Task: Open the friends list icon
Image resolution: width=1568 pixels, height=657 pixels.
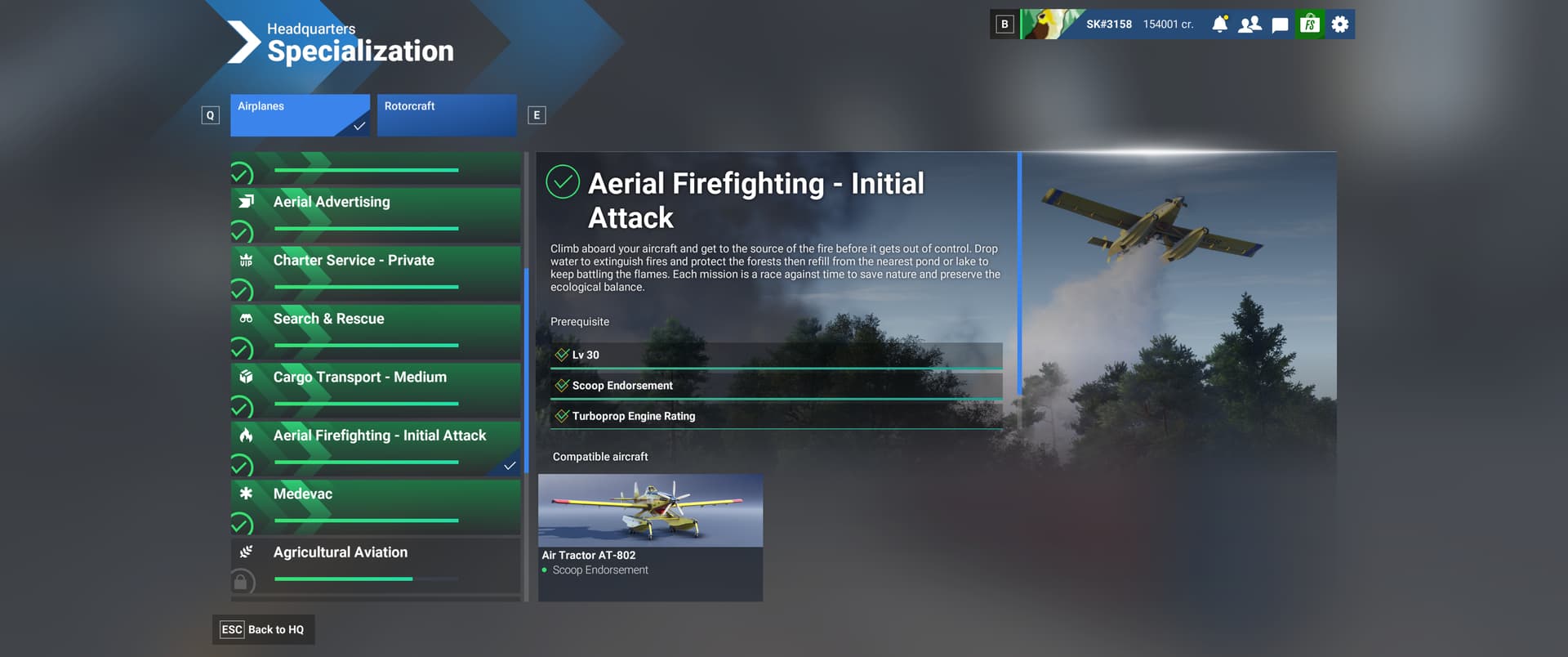Action: pyautogui.click(x=1249, y=25)
